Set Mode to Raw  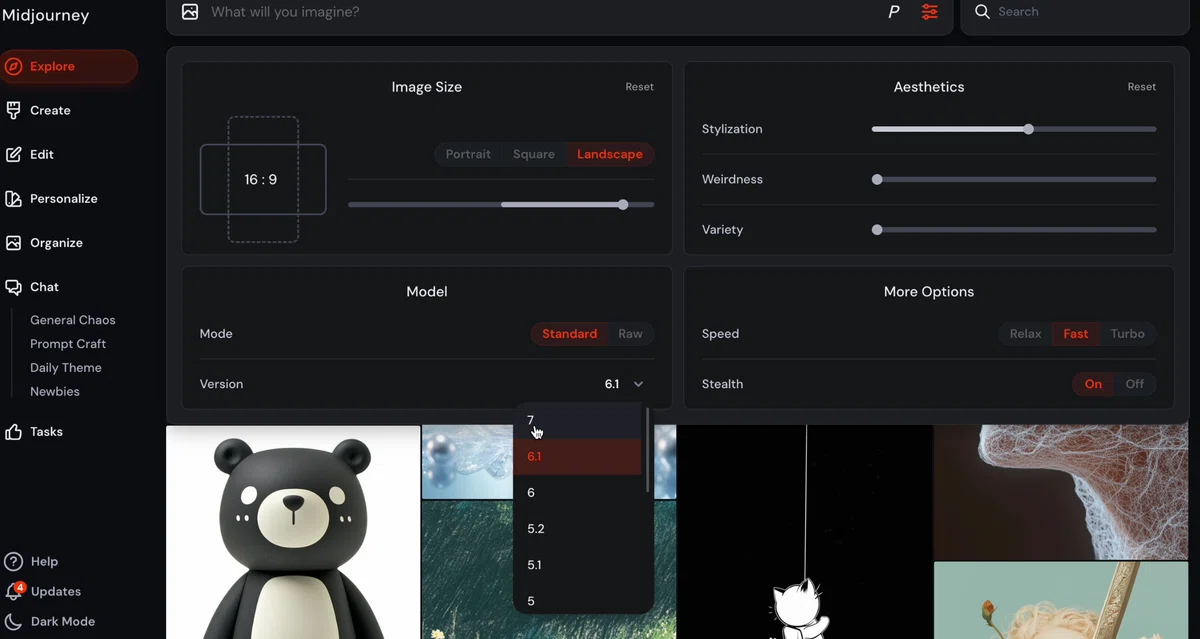(x=631, y=334)
